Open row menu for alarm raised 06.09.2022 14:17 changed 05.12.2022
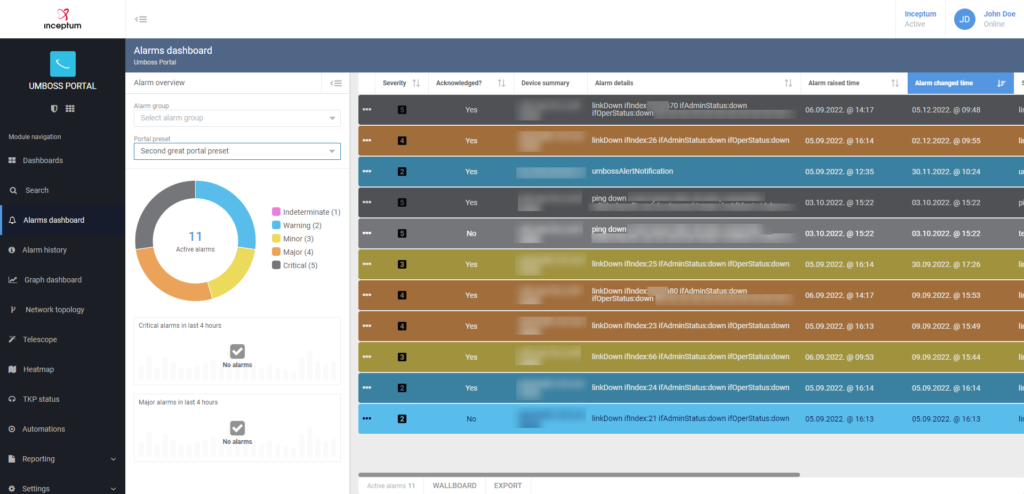Screen dimensions: 1024x494 tap(367, 110)
